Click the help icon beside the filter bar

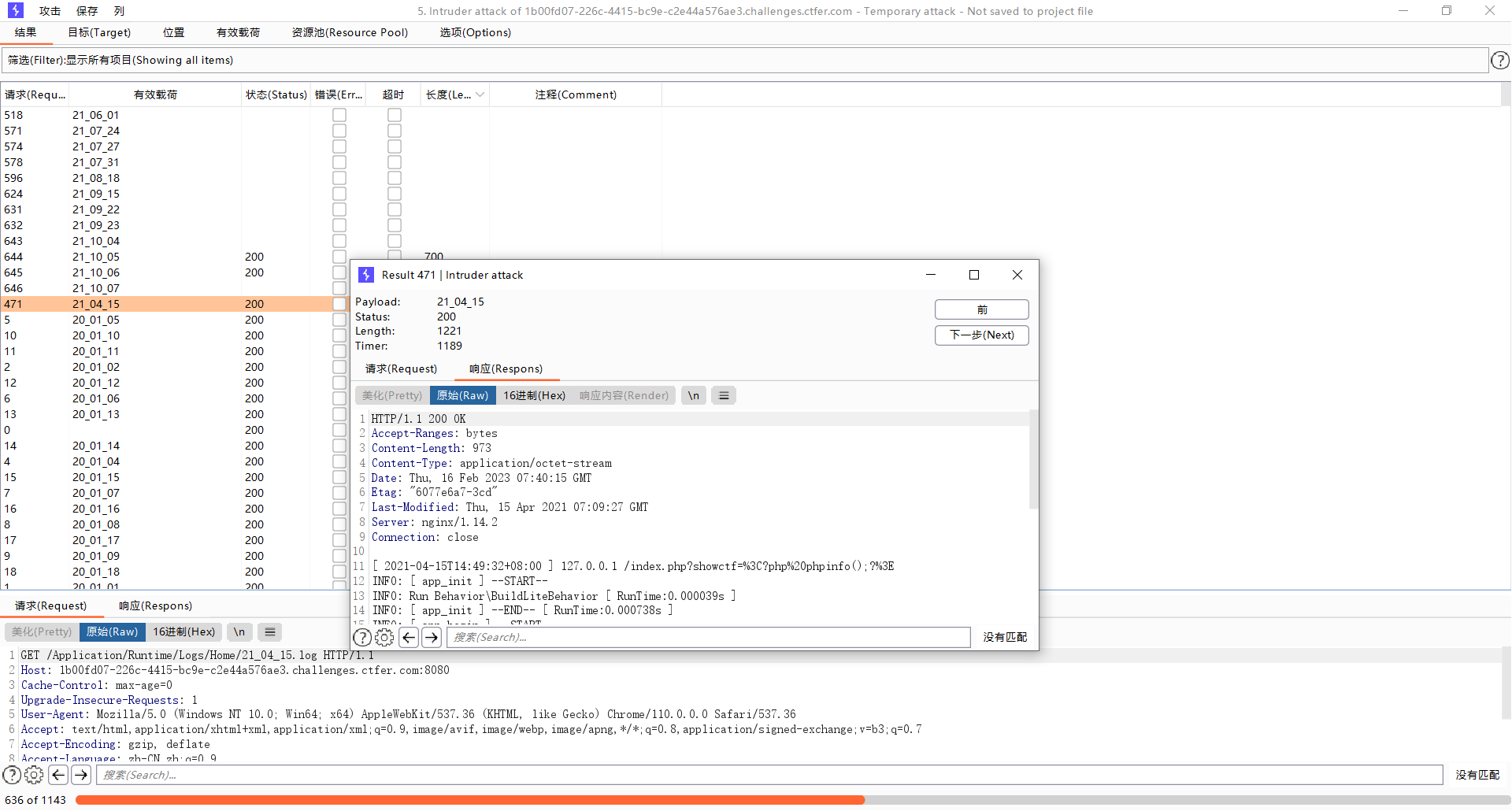[1500, 60]
